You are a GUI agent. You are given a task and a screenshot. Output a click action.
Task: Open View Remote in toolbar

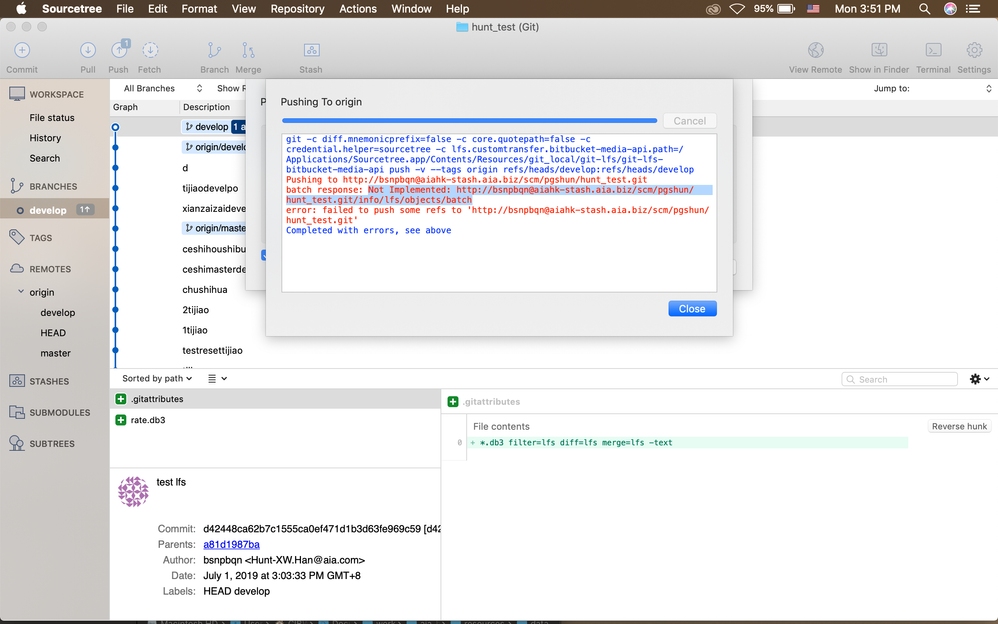click(x=815, y=50)
